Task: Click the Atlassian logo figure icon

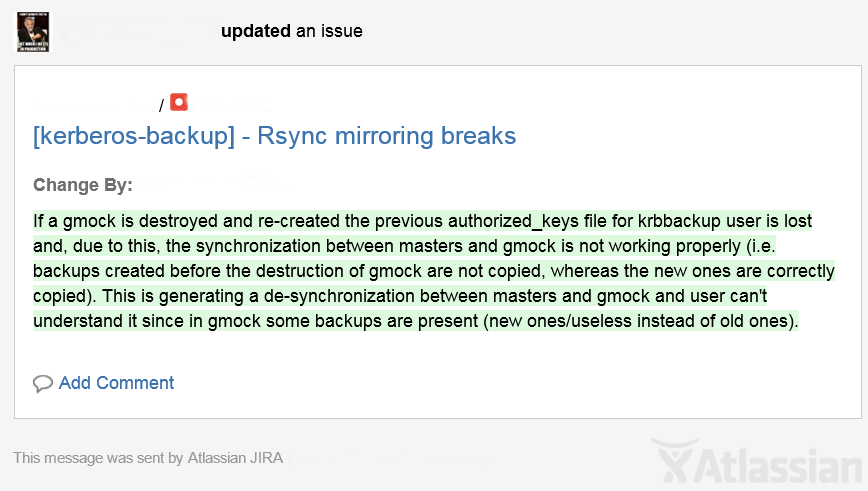Action: (x=674, y=463)
